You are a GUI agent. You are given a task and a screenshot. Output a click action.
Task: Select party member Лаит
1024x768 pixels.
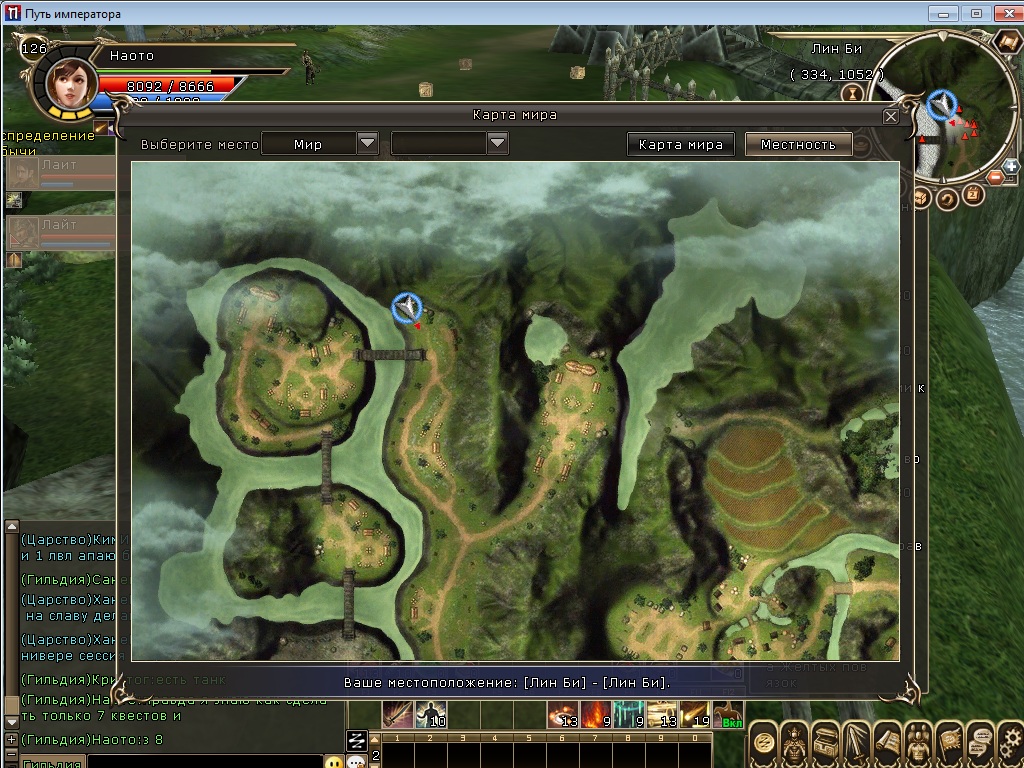coord(60,173)
